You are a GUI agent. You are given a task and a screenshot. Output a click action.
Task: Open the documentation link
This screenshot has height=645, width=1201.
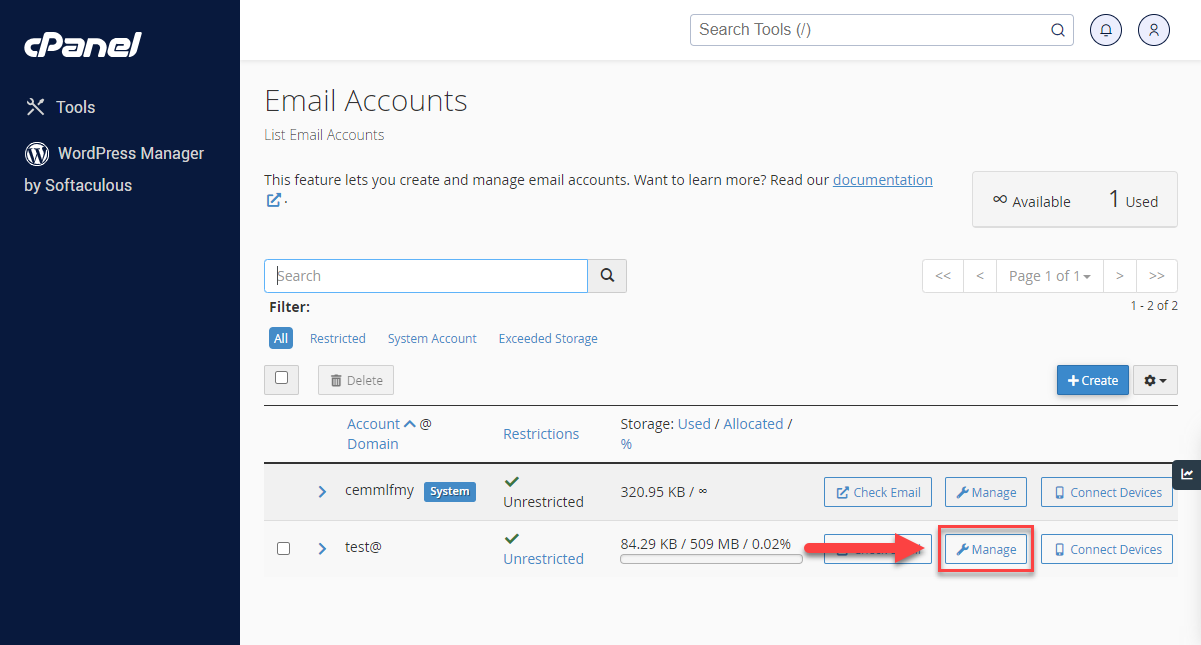click(882, 179)
